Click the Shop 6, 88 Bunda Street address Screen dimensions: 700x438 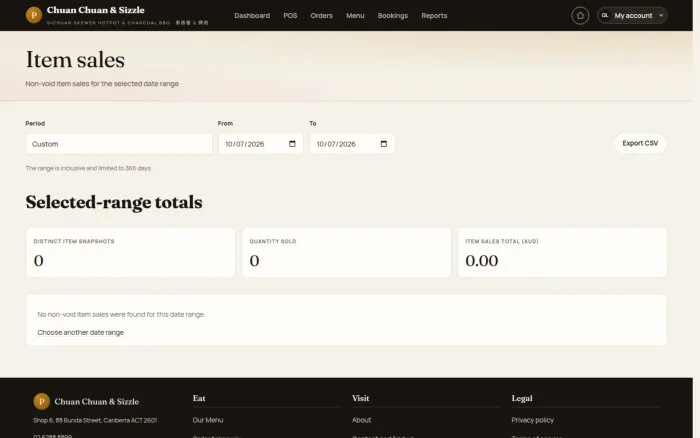coord(95,420)
